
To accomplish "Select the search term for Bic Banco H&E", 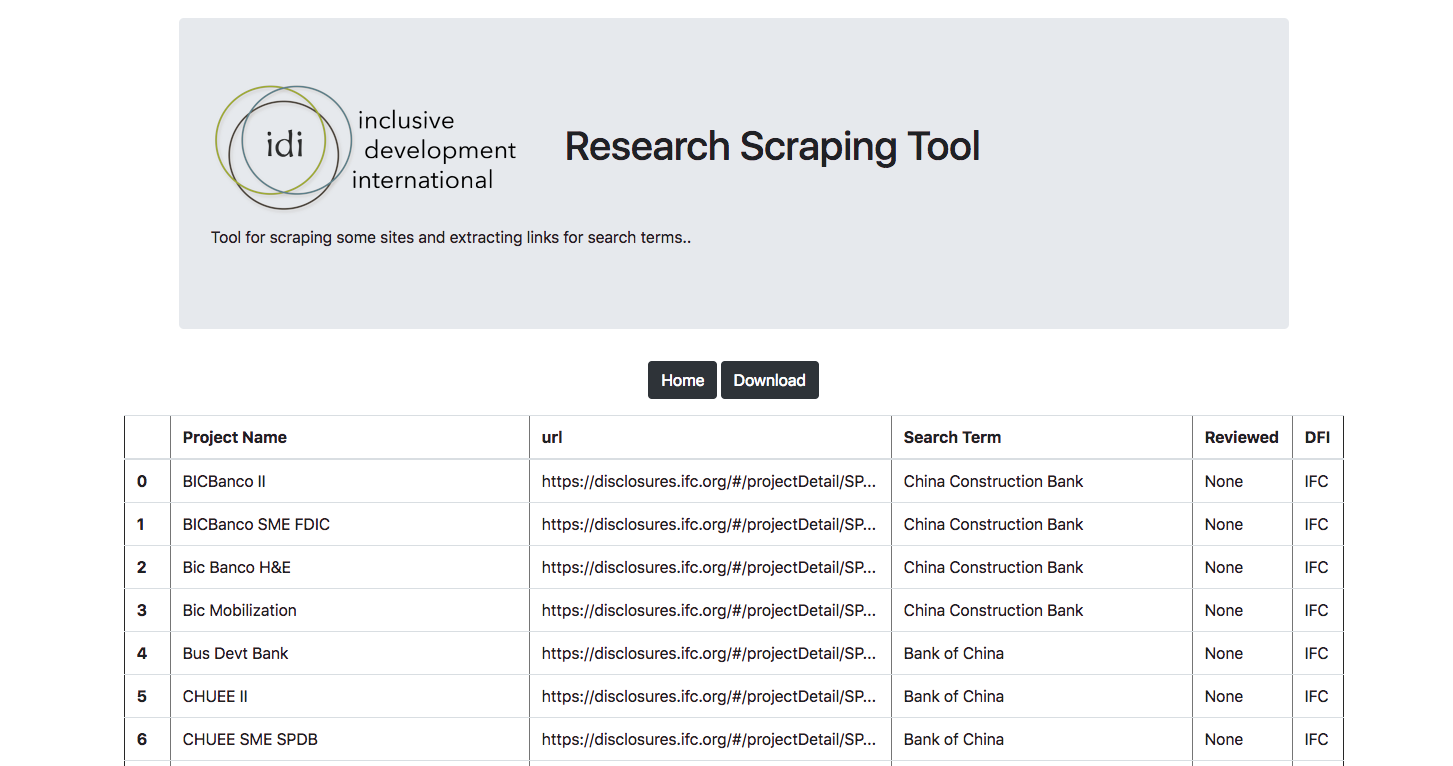I will tap(993, 567).
